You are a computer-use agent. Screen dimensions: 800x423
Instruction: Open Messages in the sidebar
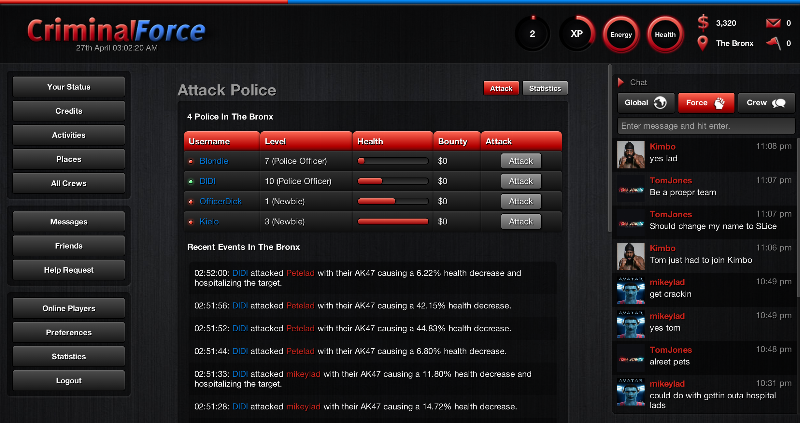(69, 221)
